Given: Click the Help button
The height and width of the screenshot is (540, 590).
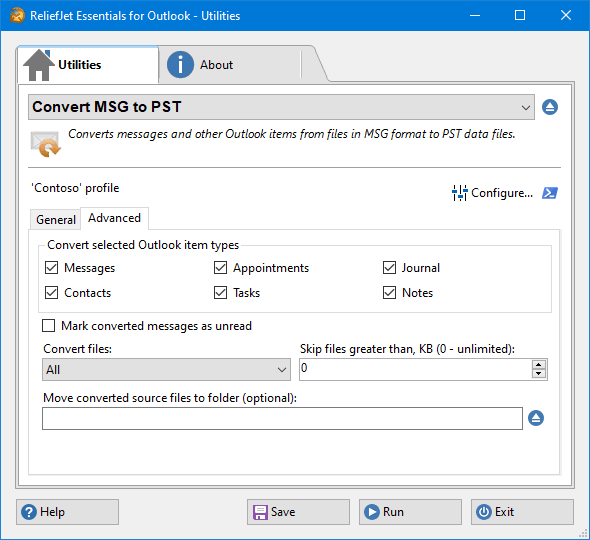Looking at the screenshot, I should pos(67,512).
